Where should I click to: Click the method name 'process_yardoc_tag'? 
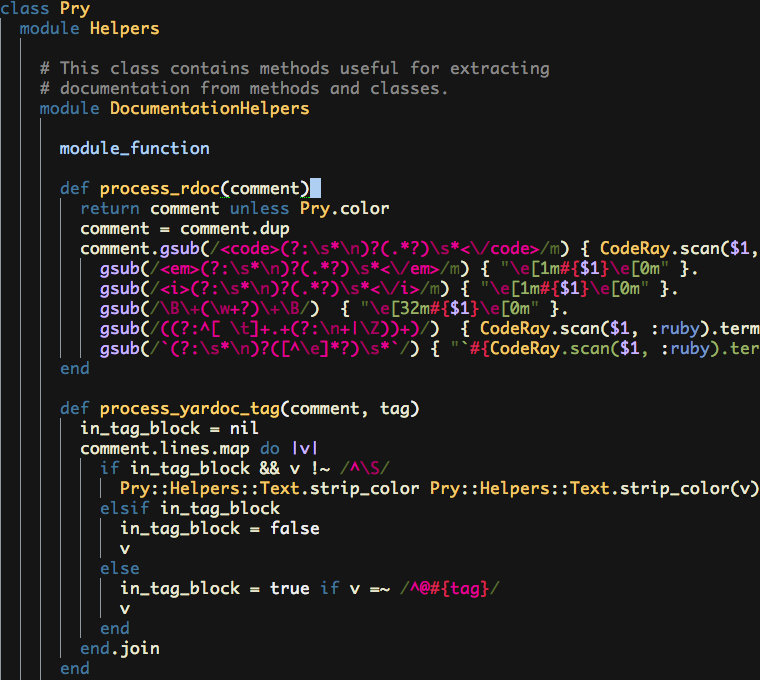190,409
